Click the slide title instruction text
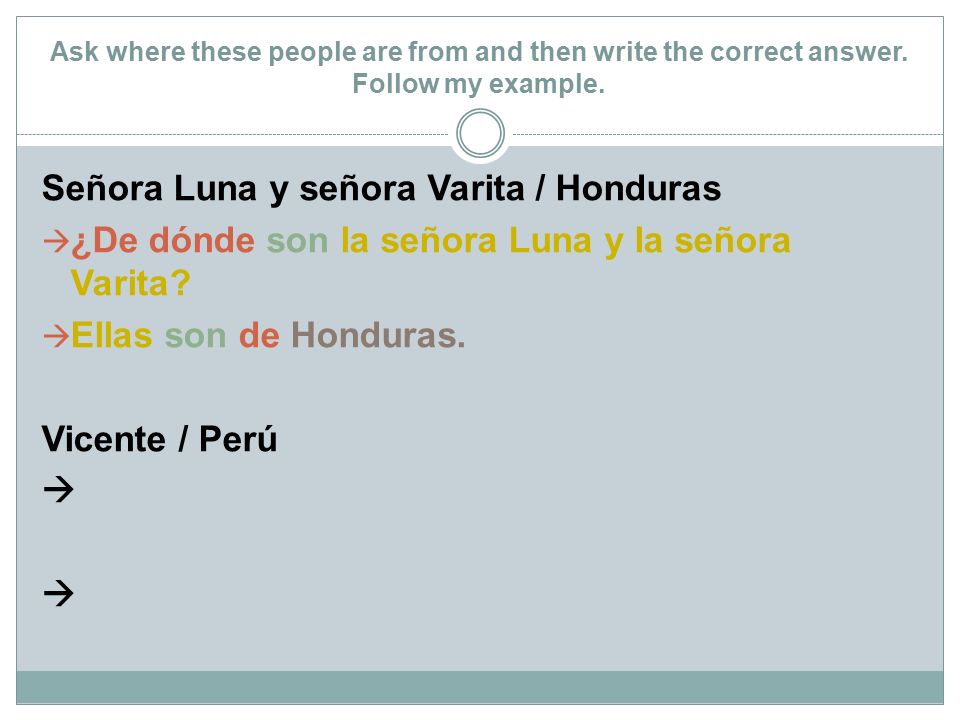 (x=479, y=67)
